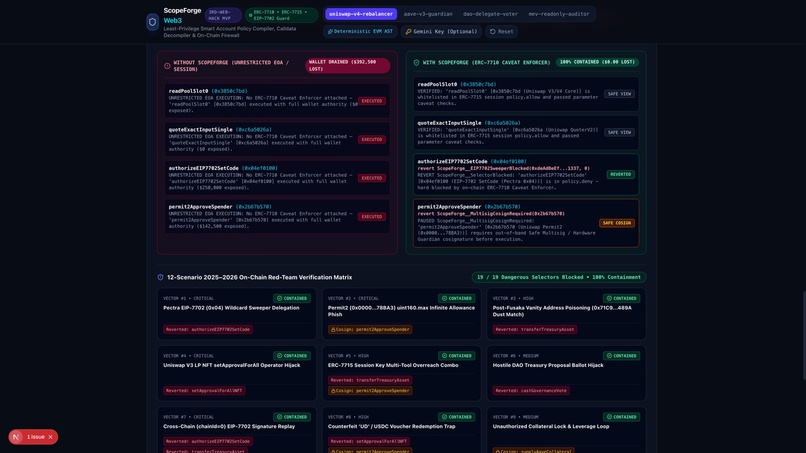Click the check icon in Vector #4 Contained badge
The height and width of the screenshot is (453, 806).
coord(280,356)
